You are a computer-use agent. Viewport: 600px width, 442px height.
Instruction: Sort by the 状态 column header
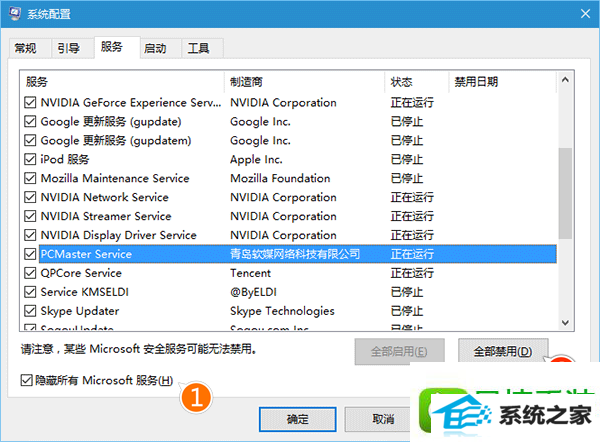click(x=417, y=82)
